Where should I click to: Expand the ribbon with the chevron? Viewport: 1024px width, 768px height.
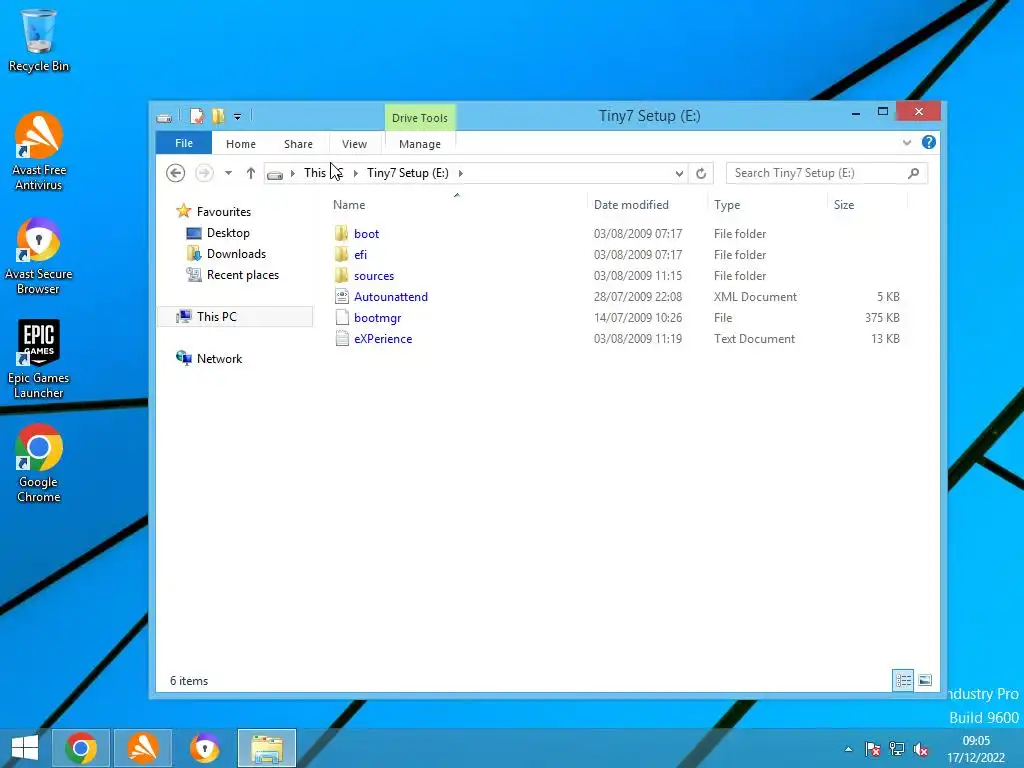tap(906, 142)
